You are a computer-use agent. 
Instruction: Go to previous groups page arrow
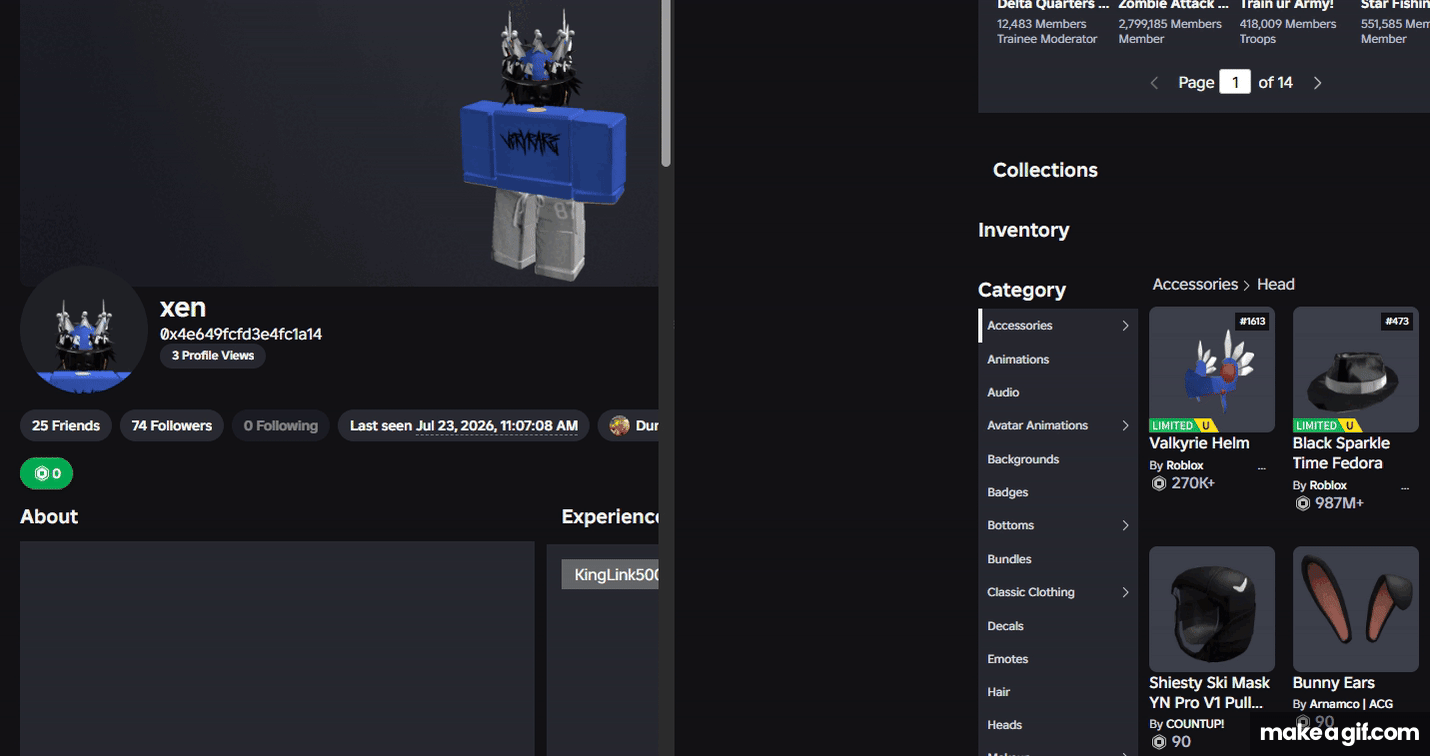click(1154, 83)
